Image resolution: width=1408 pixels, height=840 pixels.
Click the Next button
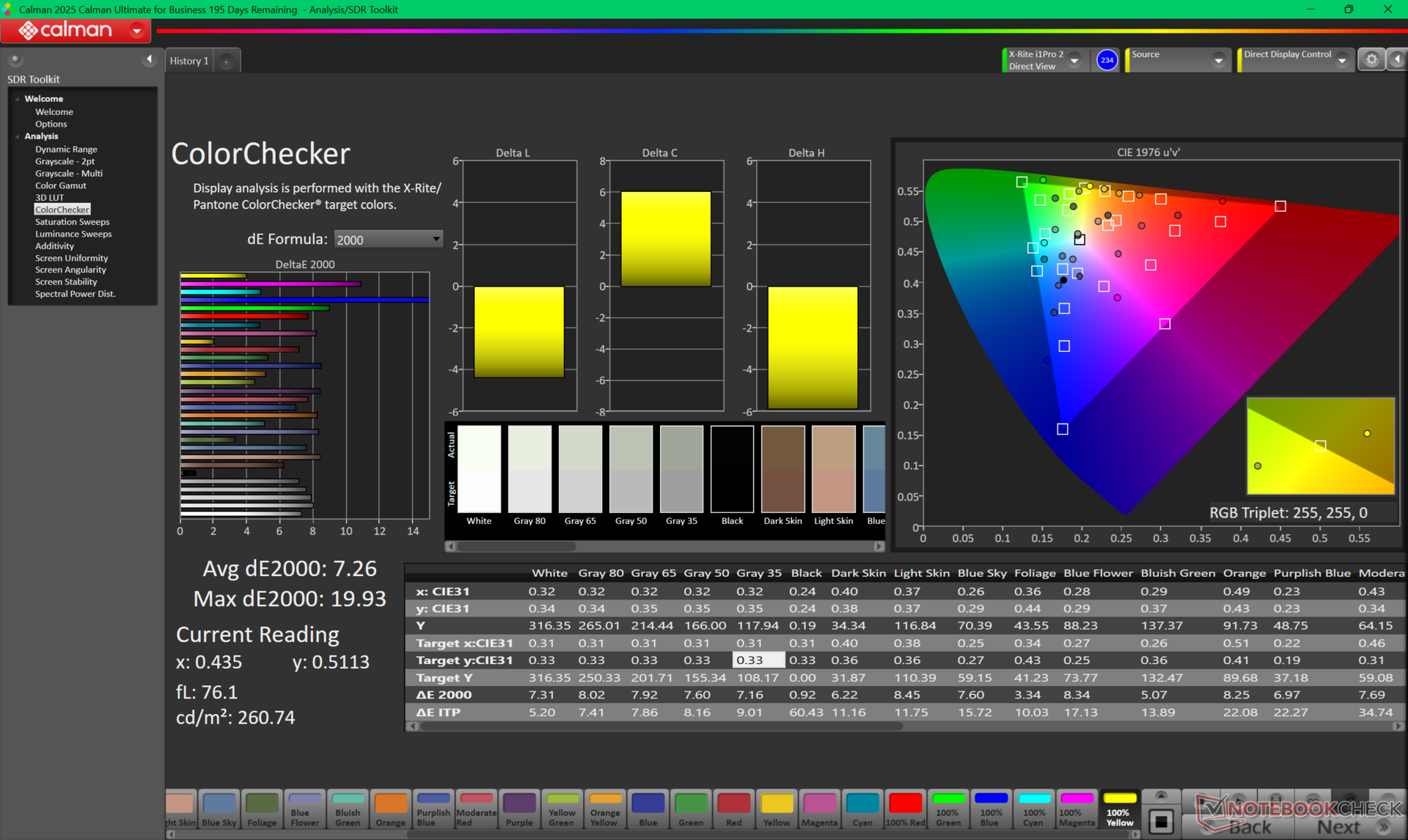pyautogui.click(x=1338, y=827)
